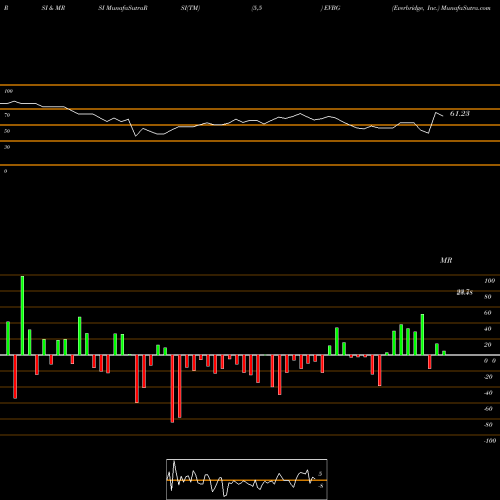
Task: Click the MR axis label 20
Action: click(488, 345)
